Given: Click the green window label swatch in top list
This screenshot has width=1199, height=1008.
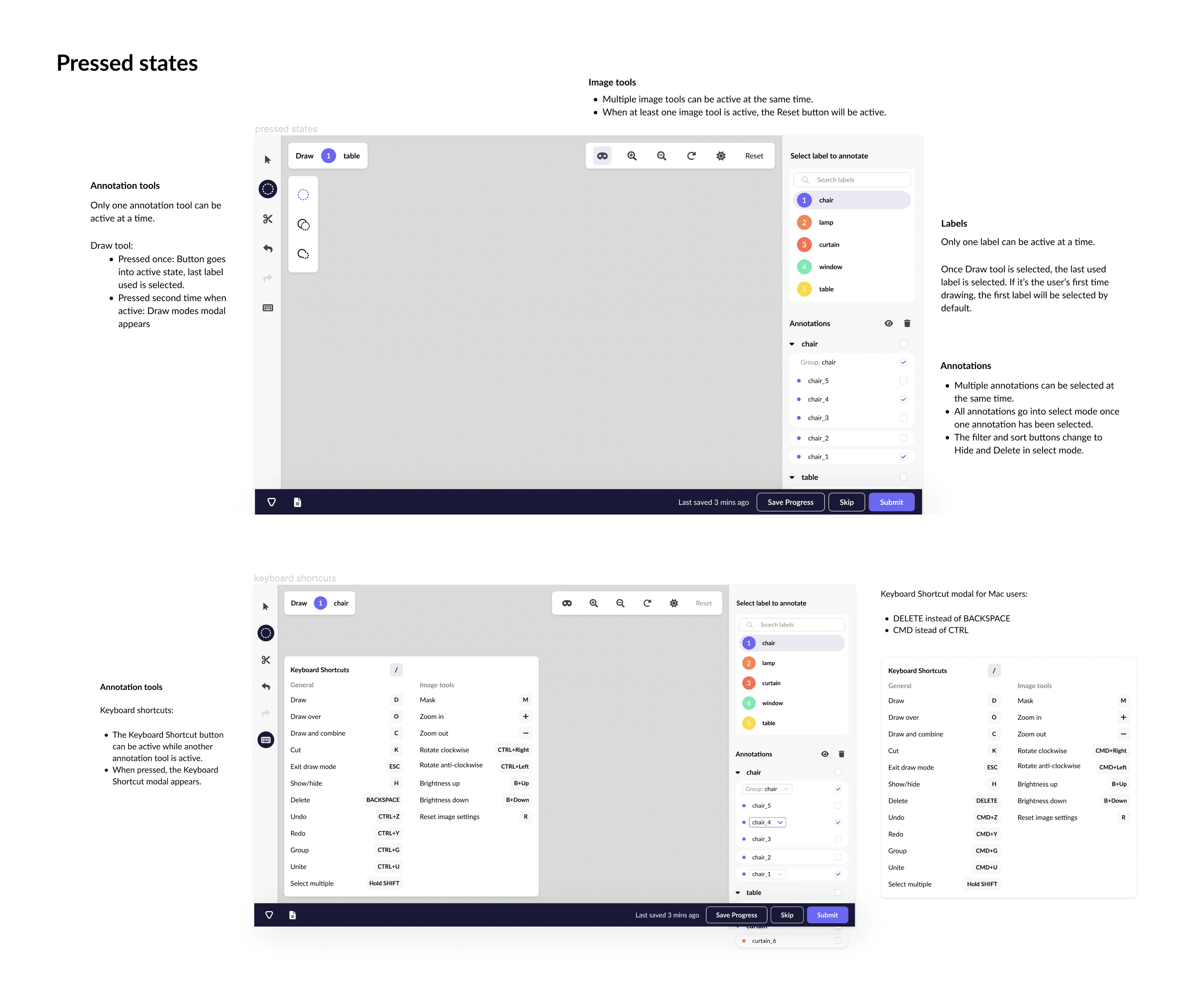Looking at the screenshot, I should click(804, 267).
